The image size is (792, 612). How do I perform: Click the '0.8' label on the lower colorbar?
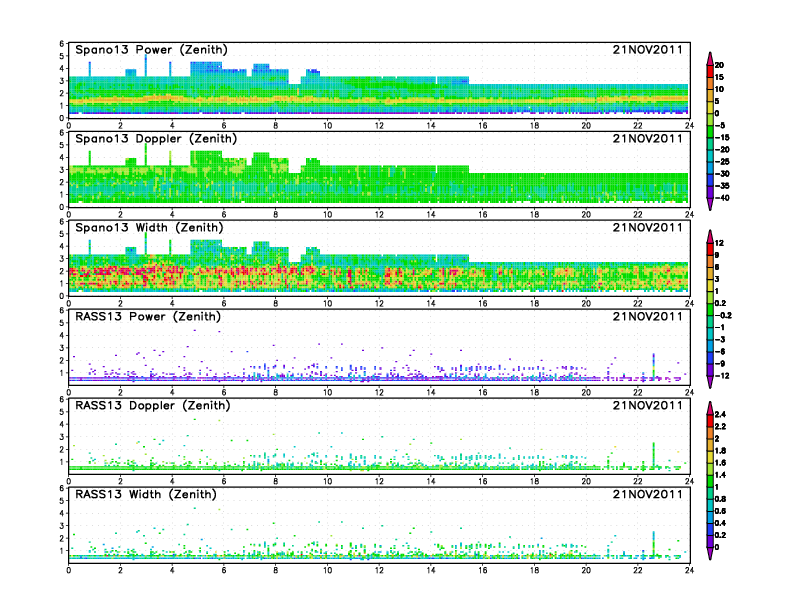coord(720,499)
